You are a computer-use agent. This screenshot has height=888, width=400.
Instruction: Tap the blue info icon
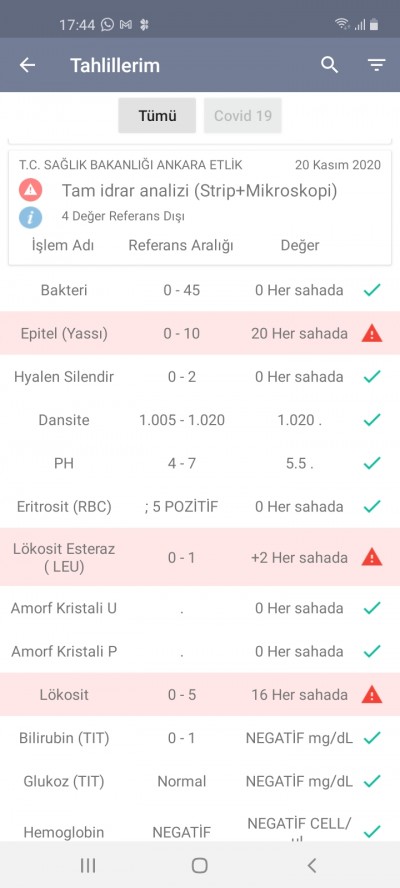(30, 216)
